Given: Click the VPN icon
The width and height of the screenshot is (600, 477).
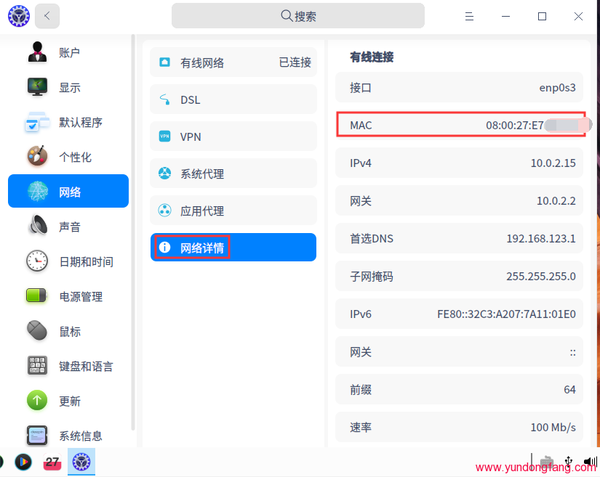Looking at the screenshot, I should [x=165, y=136].
